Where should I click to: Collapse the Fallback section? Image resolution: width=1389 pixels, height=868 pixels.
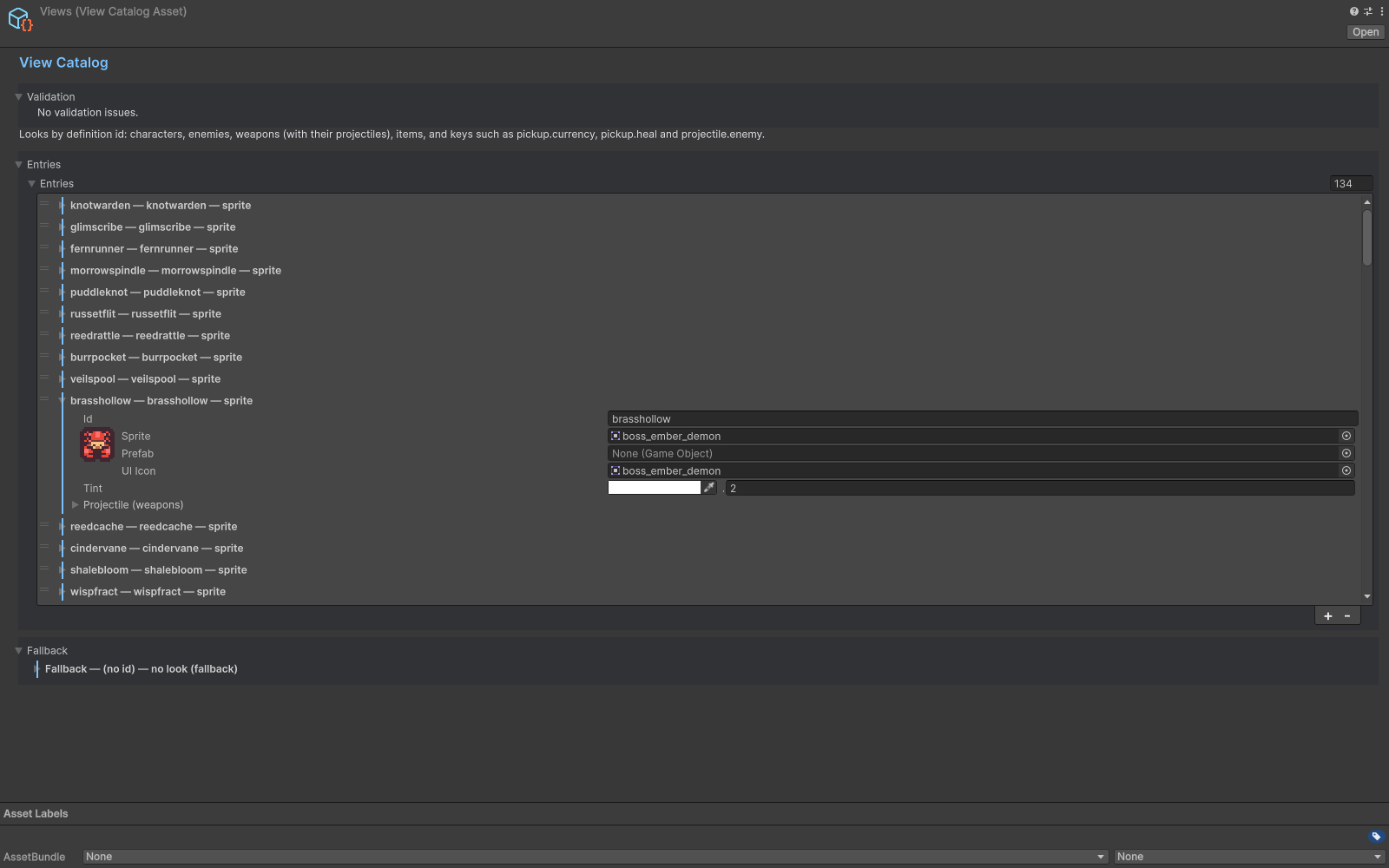[18, 650]
